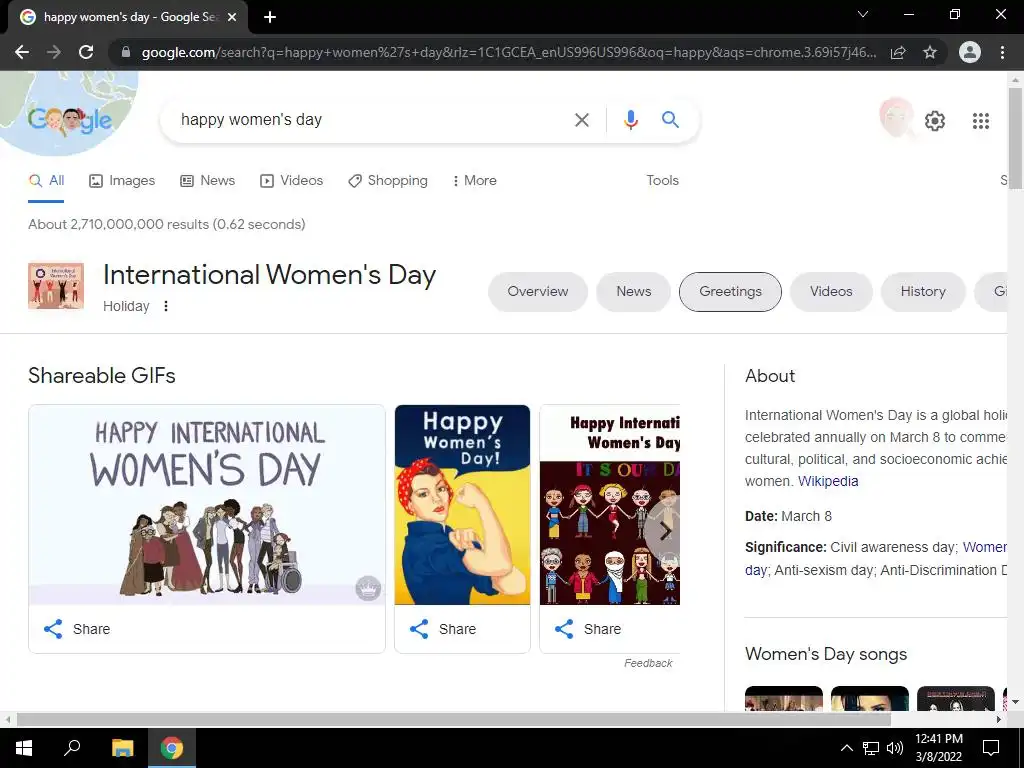Viewport: 1024px width, 768px height.
Task: Open the Rosie the Riveter Happy Women's Day GIF
Action: (462, 505)
